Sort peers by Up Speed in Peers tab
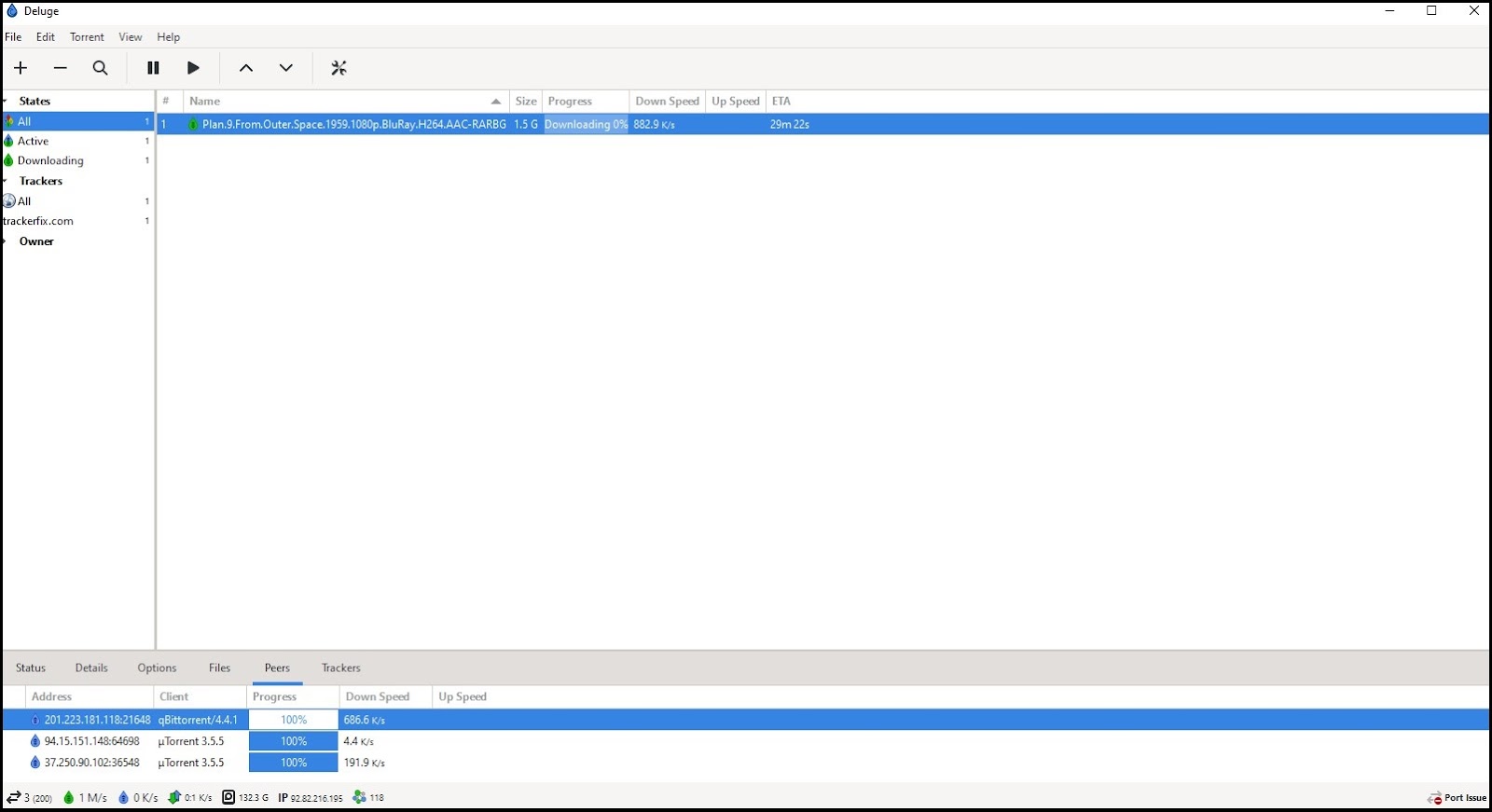The width and height of the screenshot is (1492, 812). [x=463, y=697]
